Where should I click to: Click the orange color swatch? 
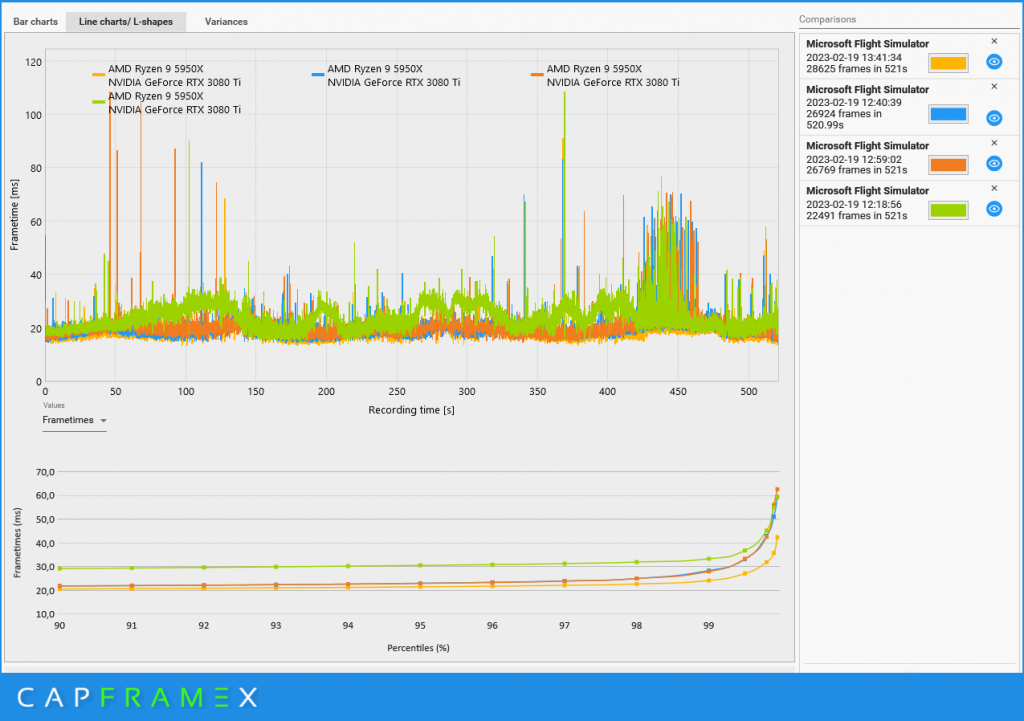(948, 165)
